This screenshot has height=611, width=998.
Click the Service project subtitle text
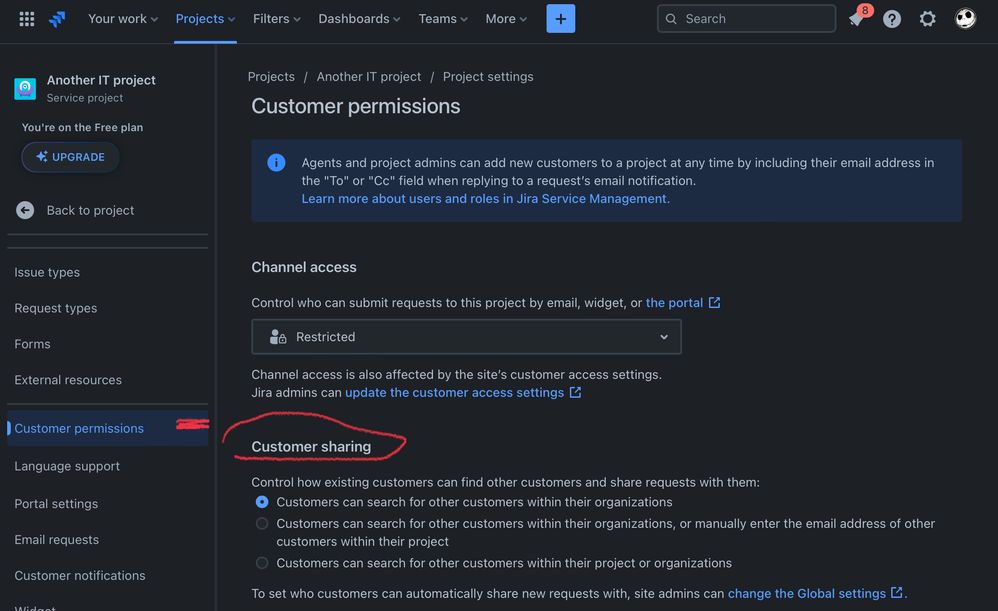click(85, 98)
